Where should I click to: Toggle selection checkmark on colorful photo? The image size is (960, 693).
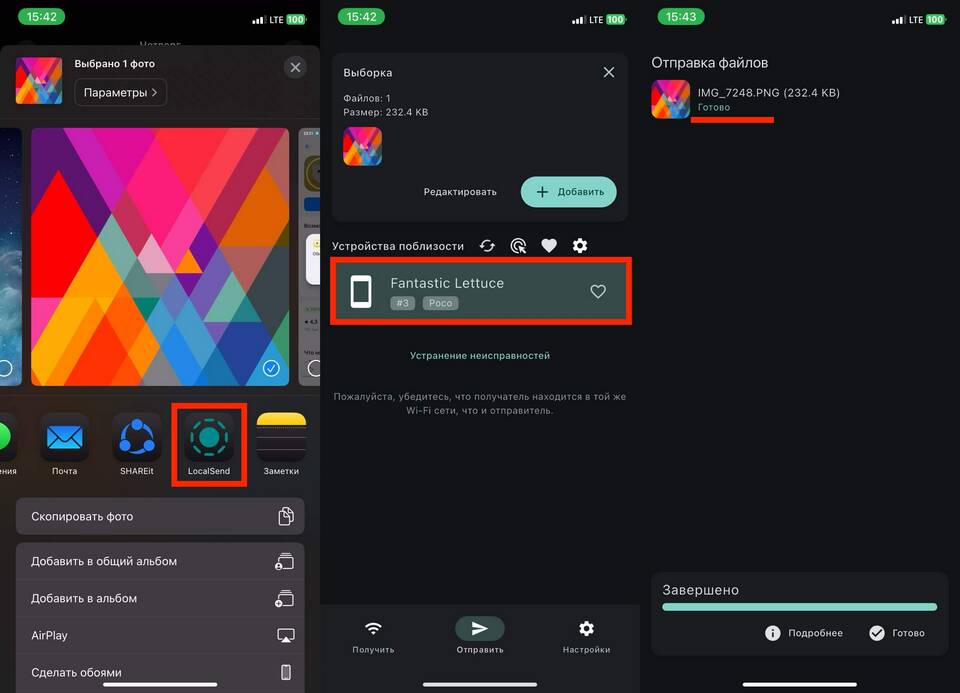(x=271, y=368)
